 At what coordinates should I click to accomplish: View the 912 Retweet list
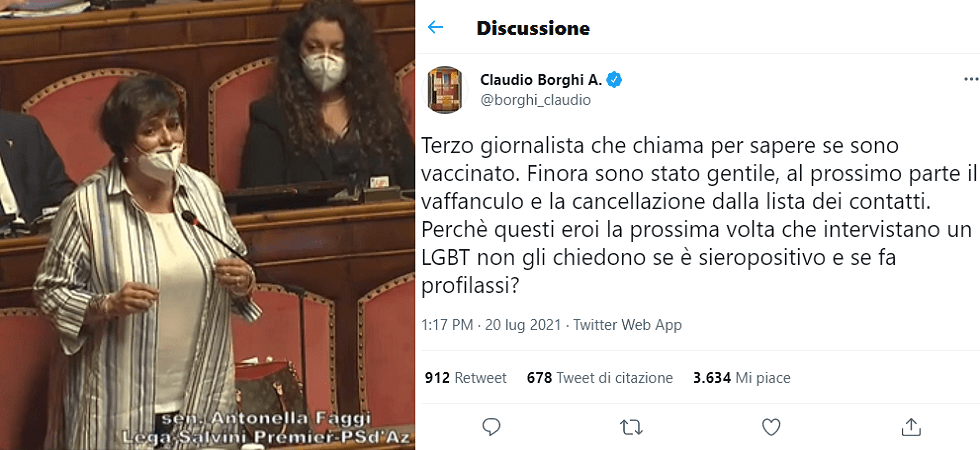coord(466,378)
